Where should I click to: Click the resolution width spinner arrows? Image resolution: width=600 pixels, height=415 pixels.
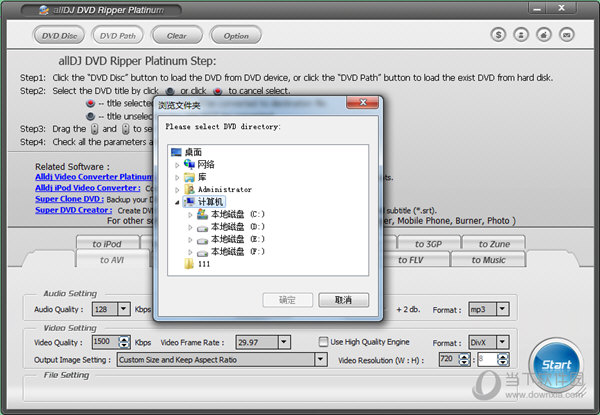click(x=464, y=360)
